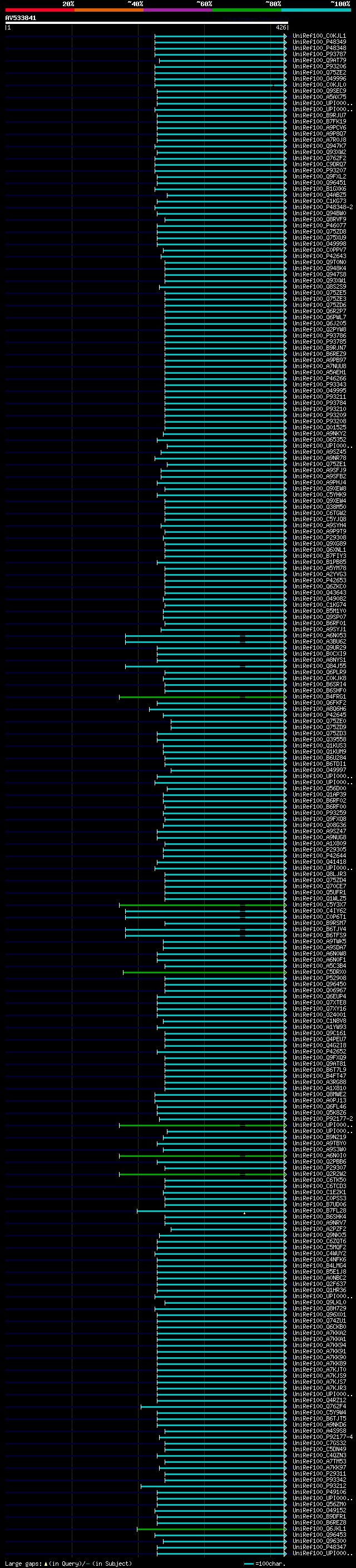Viewport: 356px width, 1568px height.
Task: Select UniRef100_P42643 label
Action: click(319, 256)
